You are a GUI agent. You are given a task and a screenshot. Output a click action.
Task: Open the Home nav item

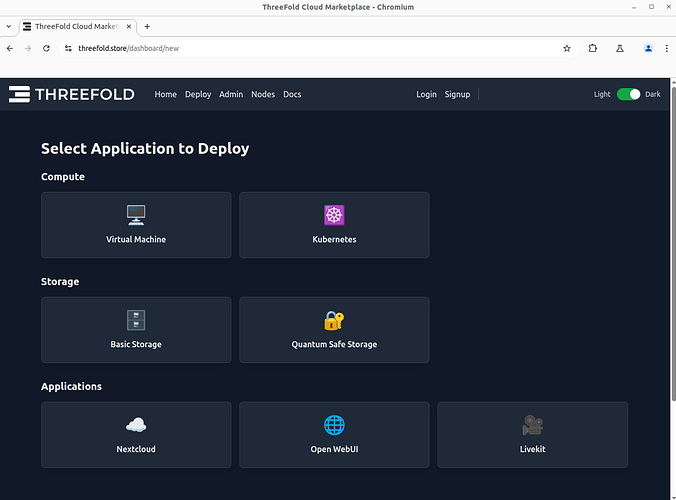point(166,94)
